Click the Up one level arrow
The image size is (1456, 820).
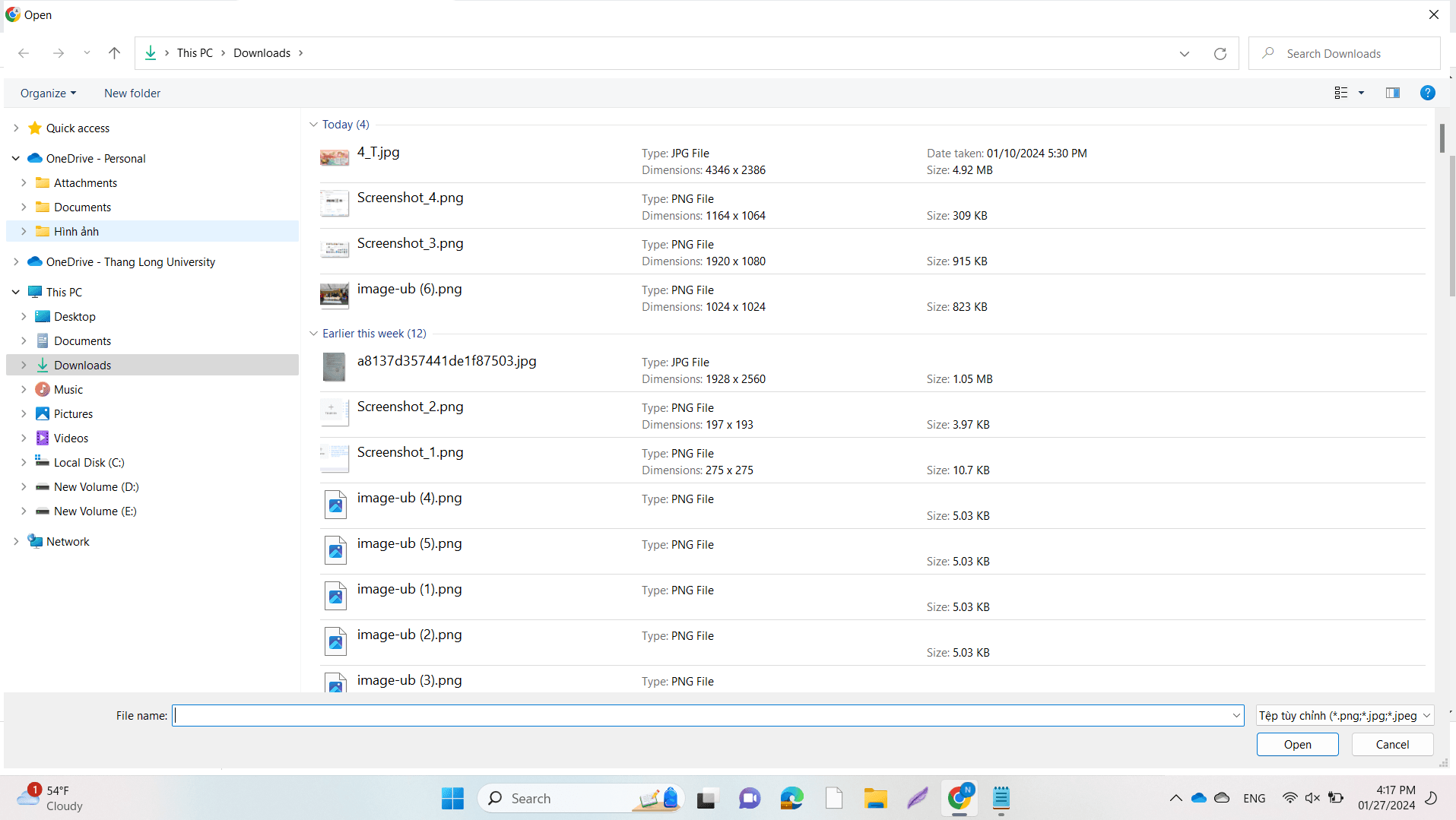[114, 53]
